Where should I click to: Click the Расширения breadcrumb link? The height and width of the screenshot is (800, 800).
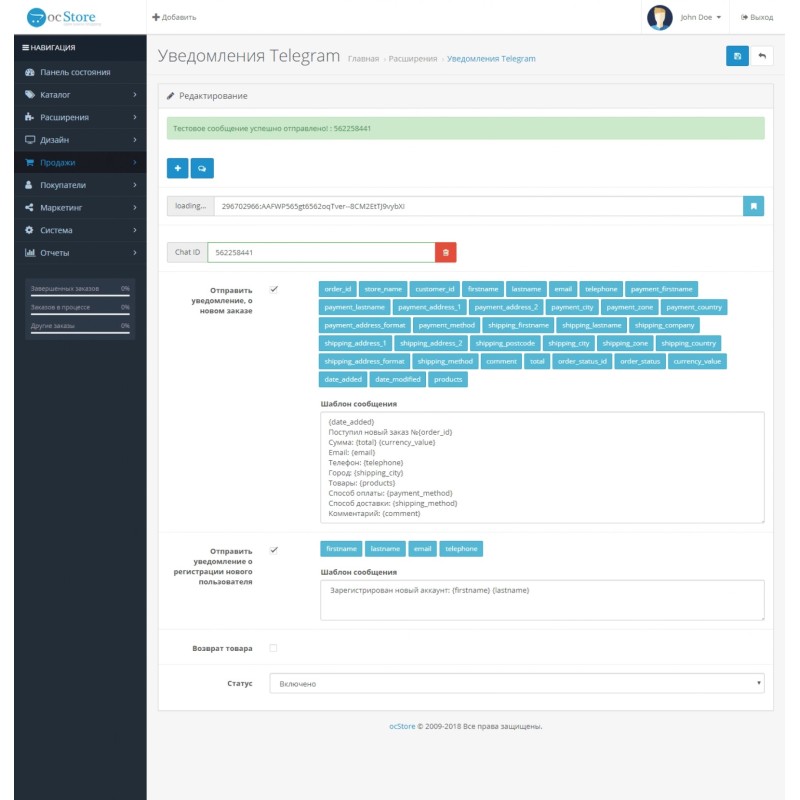coord(413,60)
